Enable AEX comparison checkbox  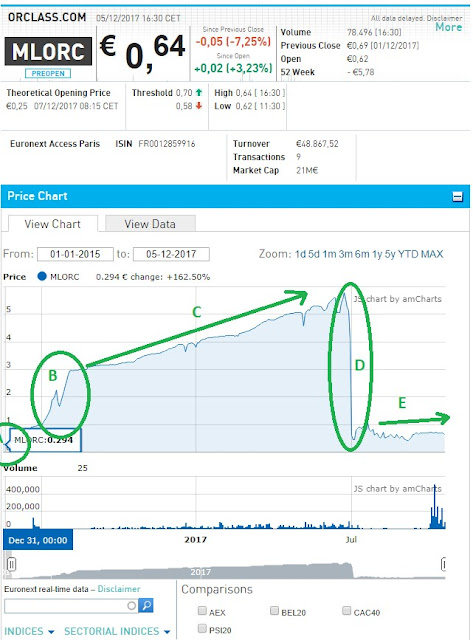(202, 611)
